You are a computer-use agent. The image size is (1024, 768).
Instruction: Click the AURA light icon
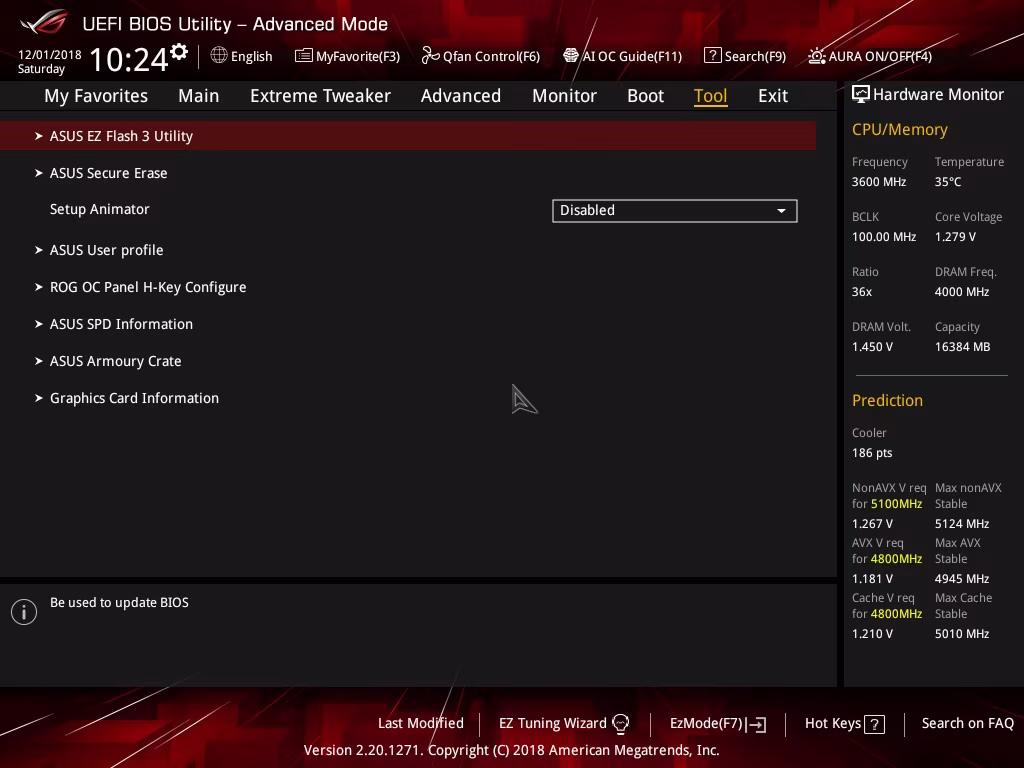(x=816, y=56)
